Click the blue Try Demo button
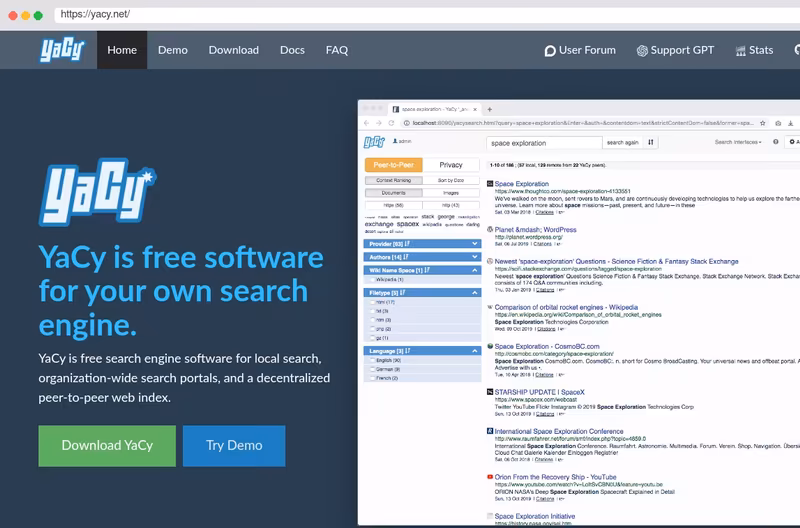The height and width of the screenshot is (528, 800). pos(234,445)
